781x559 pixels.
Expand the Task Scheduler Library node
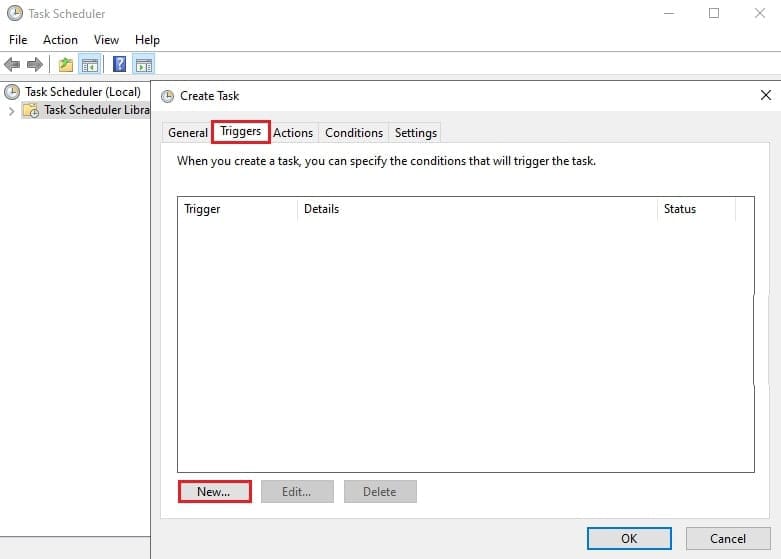pyautogui.click(x=11, y=111)
